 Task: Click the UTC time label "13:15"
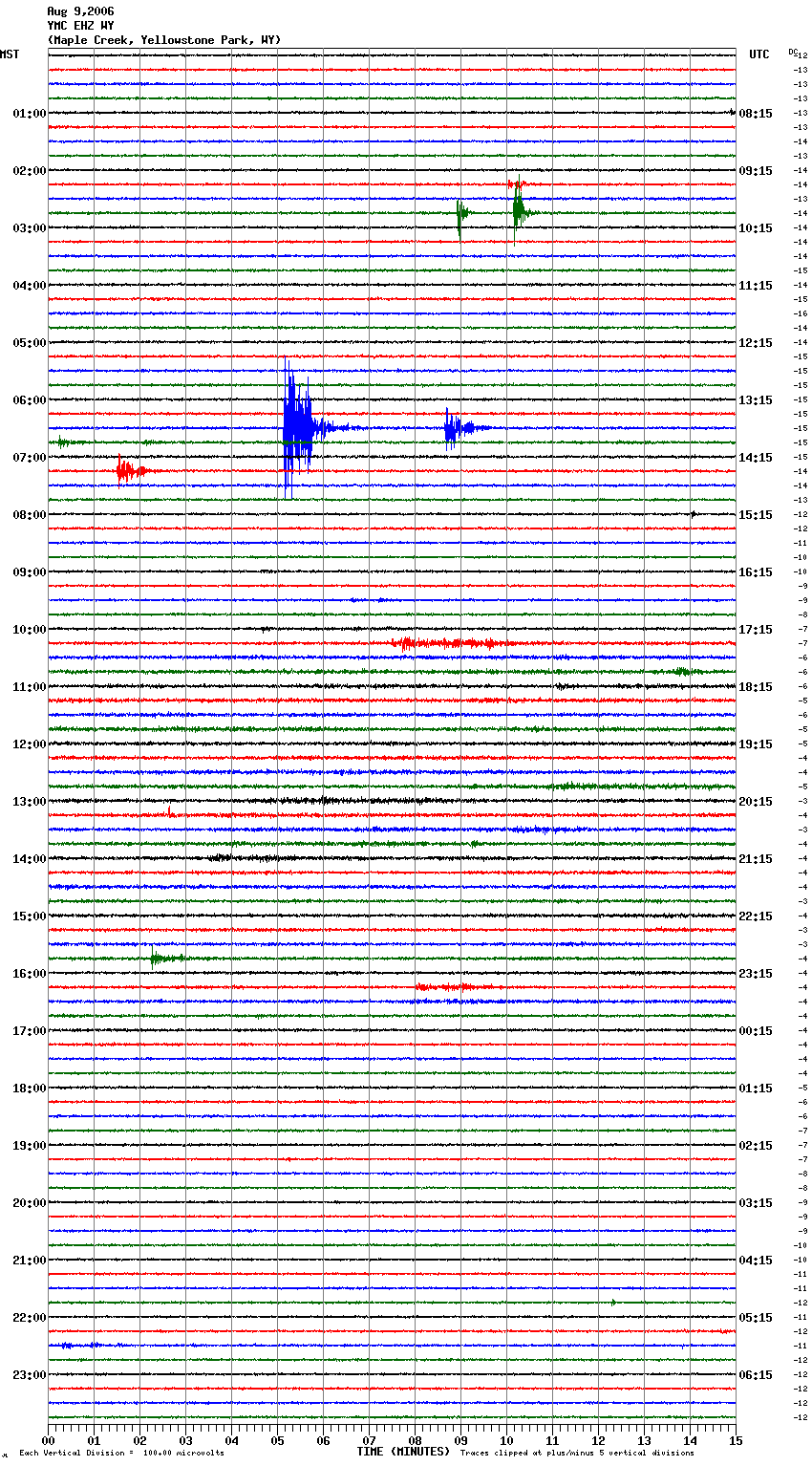click(756, 400)
